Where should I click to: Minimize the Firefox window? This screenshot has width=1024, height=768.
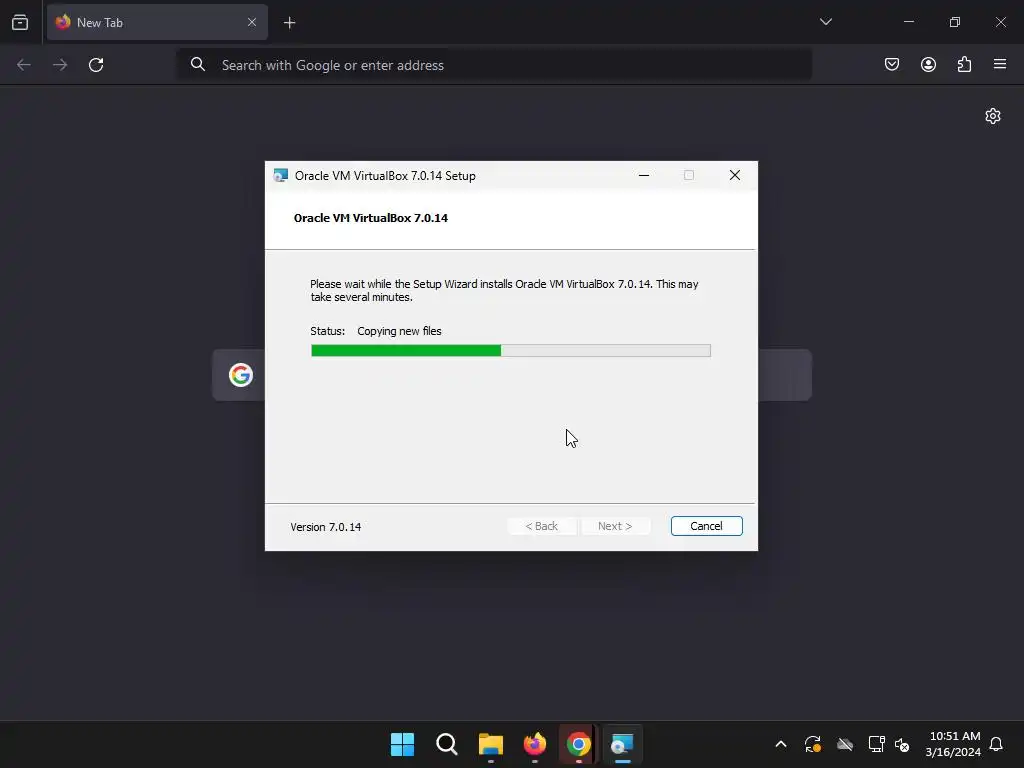(x=908, y=22)
